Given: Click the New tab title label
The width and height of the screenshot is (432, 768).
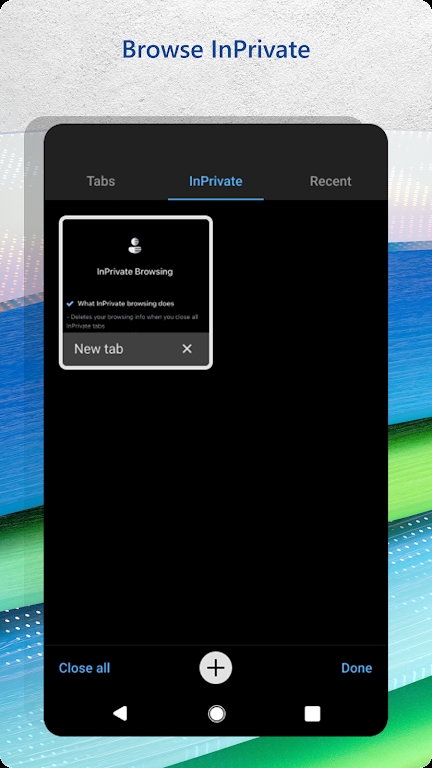Looking at the screenshot, I should click(x=98, y=349).
